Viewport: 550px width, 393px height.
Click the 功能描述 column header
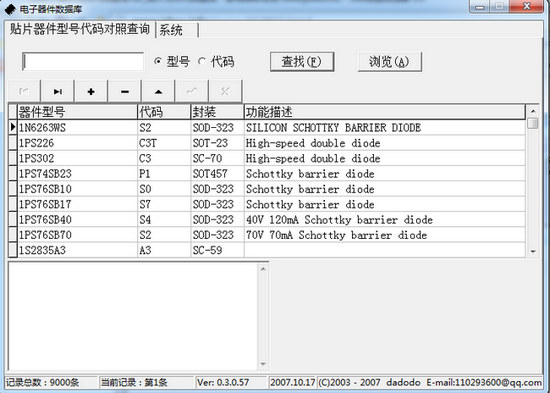point(385,112)
